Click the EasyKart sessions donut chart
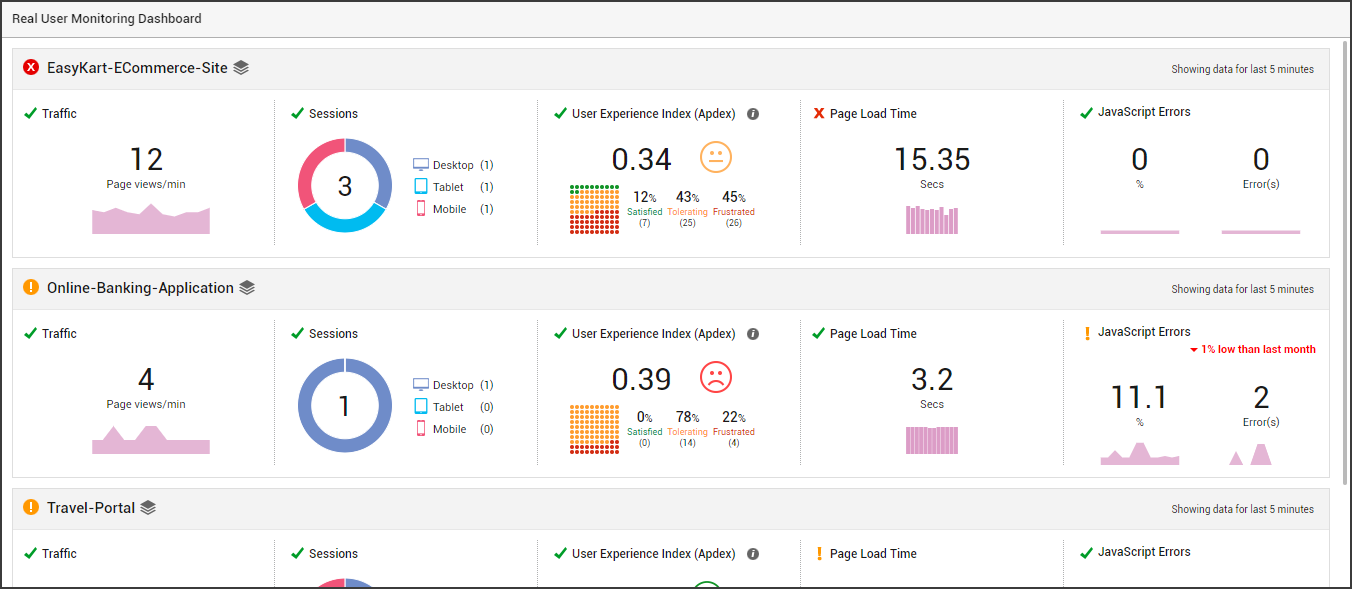The height and width of the screenshot is (589, 1352). pos(345,186)
